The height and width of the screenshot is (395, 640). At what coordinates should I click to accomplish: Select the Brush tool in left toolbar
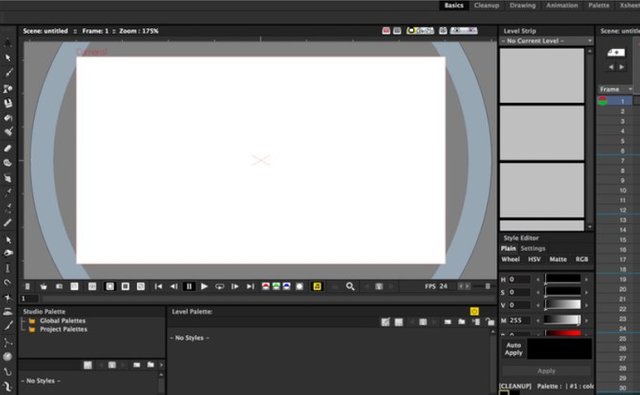8,73
